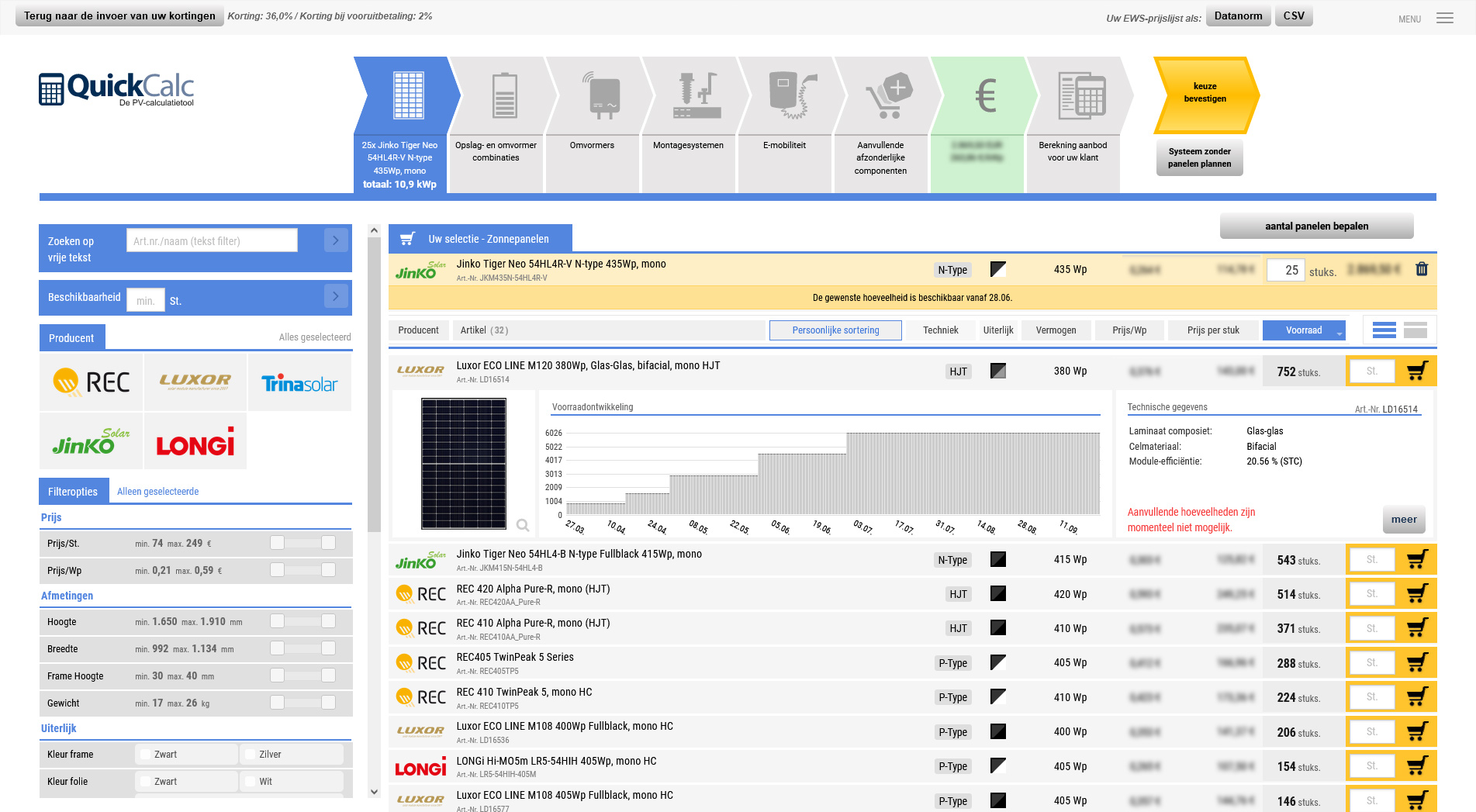Click the aantal panelen bepalen button
Viewport: 1476px width, 812px height.
tap(1316, 226)
